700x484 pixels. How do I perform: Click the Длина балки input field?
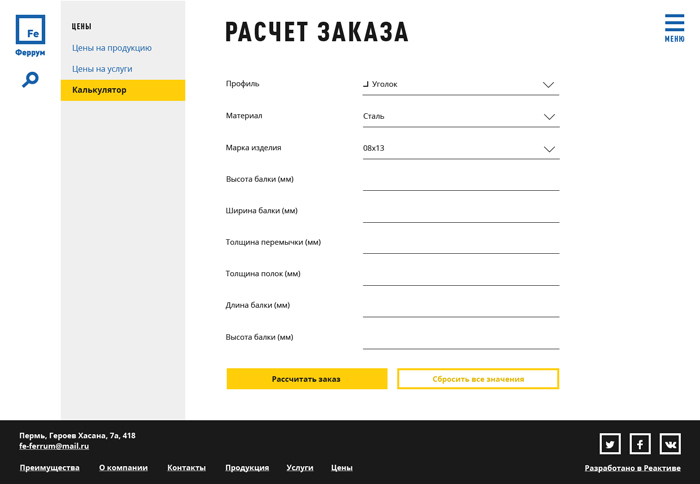coord(460,306)
